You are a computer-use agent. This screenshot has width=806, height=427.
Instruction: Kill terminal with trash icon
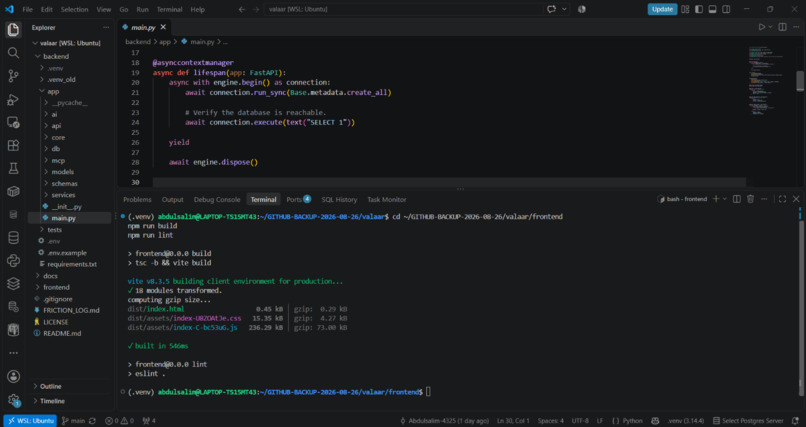pyautogui.click(x=750, y=199)
